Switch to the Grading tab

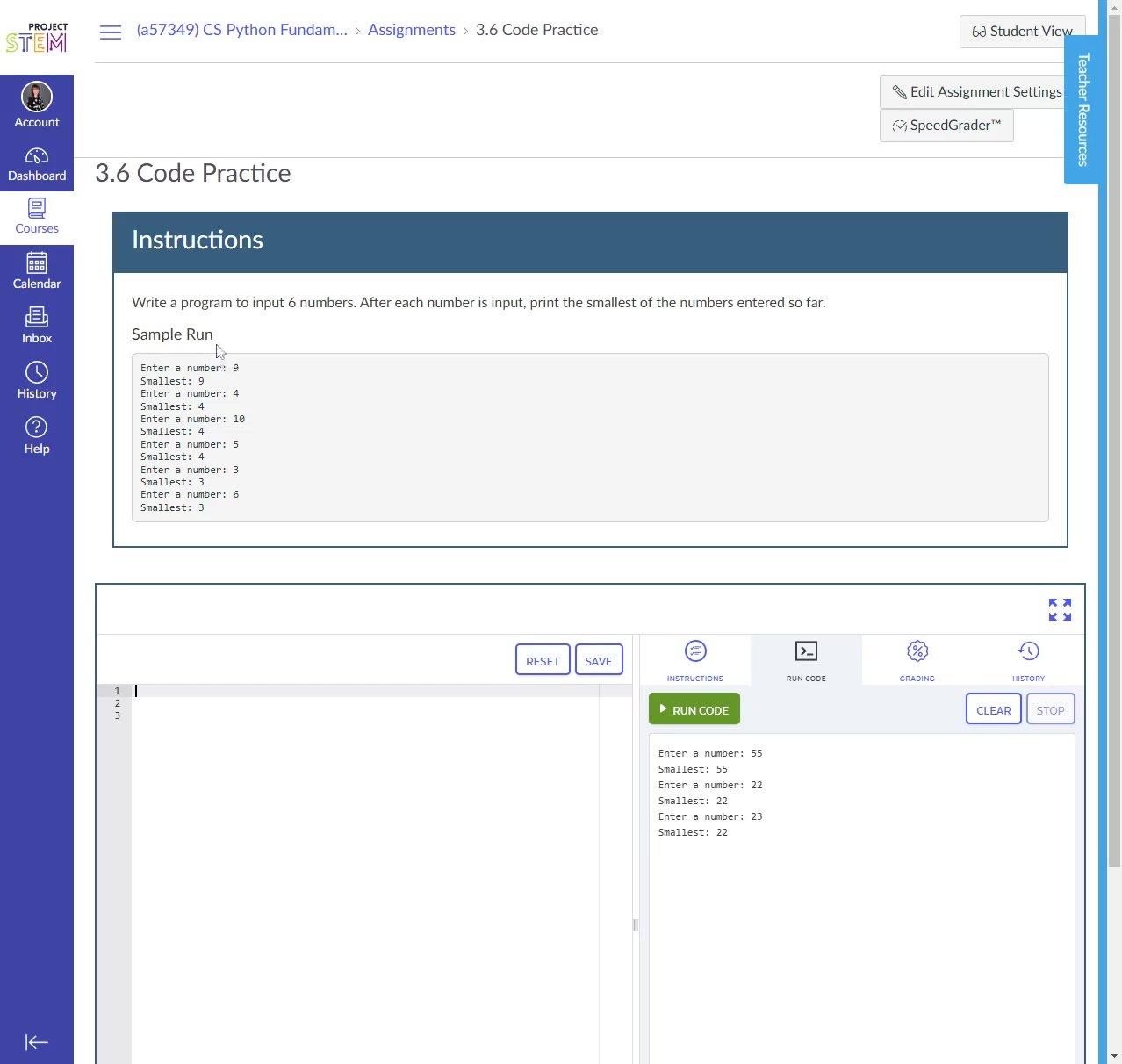tap(917, 660)
